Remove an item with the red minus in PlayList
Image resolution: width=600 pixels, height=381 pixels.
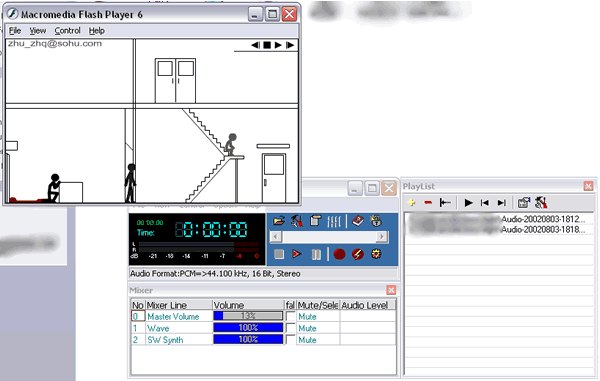(428, 202)
